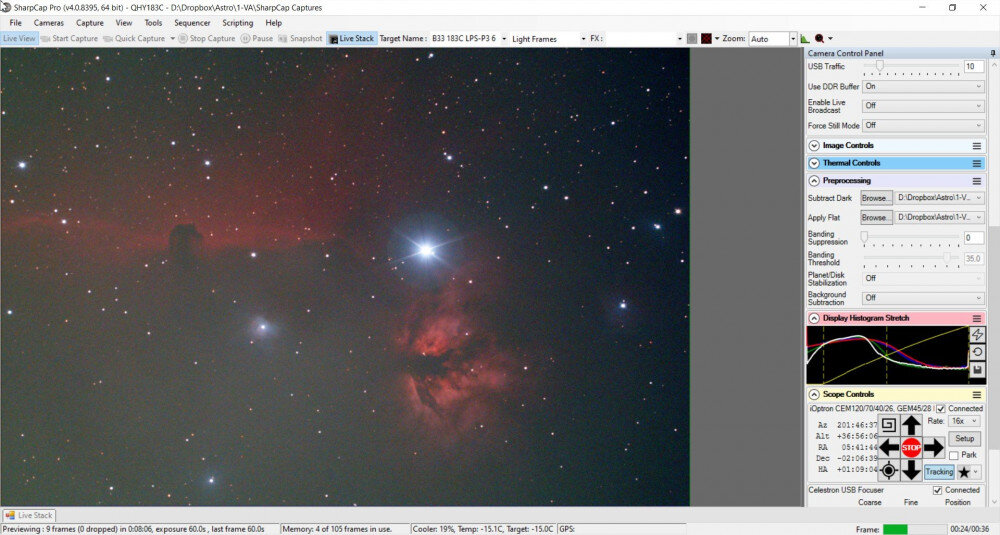Click the reset histogram stretch icon
Screen dimensions: 1000x535
977,352
